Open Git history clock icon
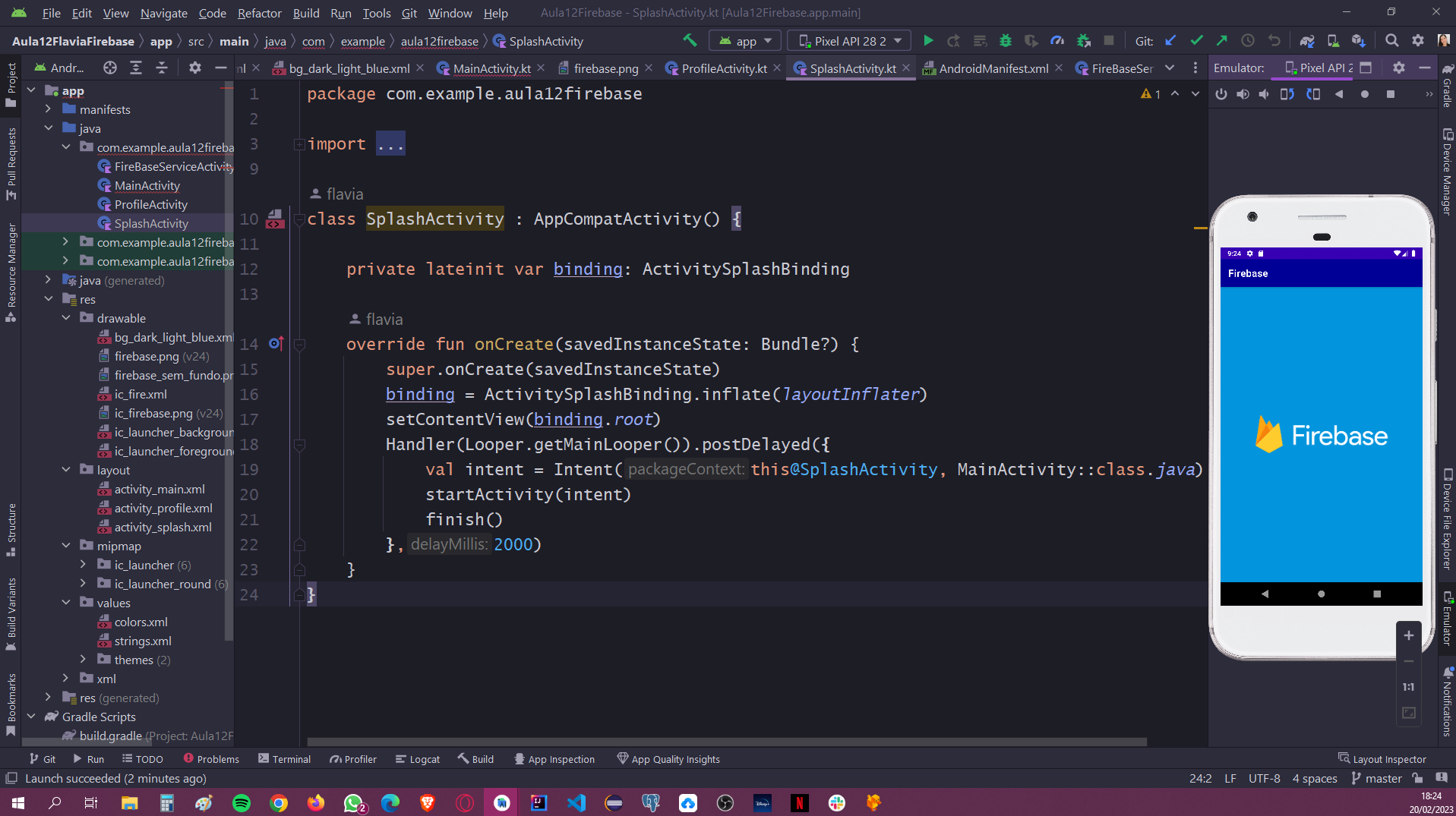The width and height of the screenshot is (1456, 816). pyautogui.click(x=1247, y=40)
